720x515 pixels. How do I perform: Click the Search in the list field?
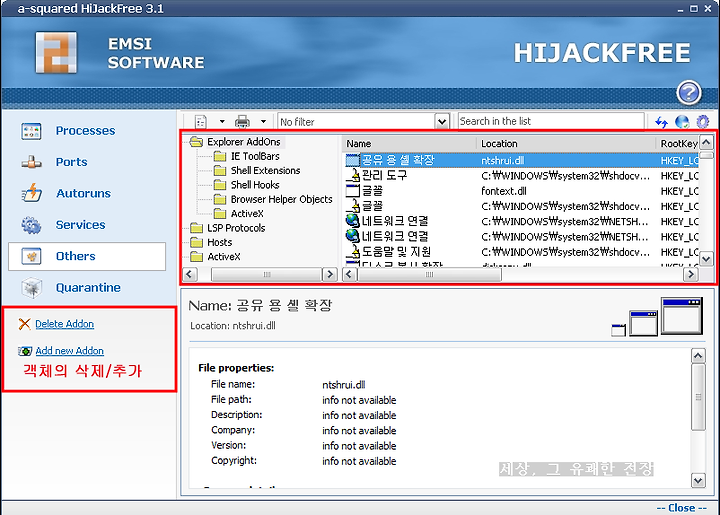pyautogui.click(x=551, y=121)
